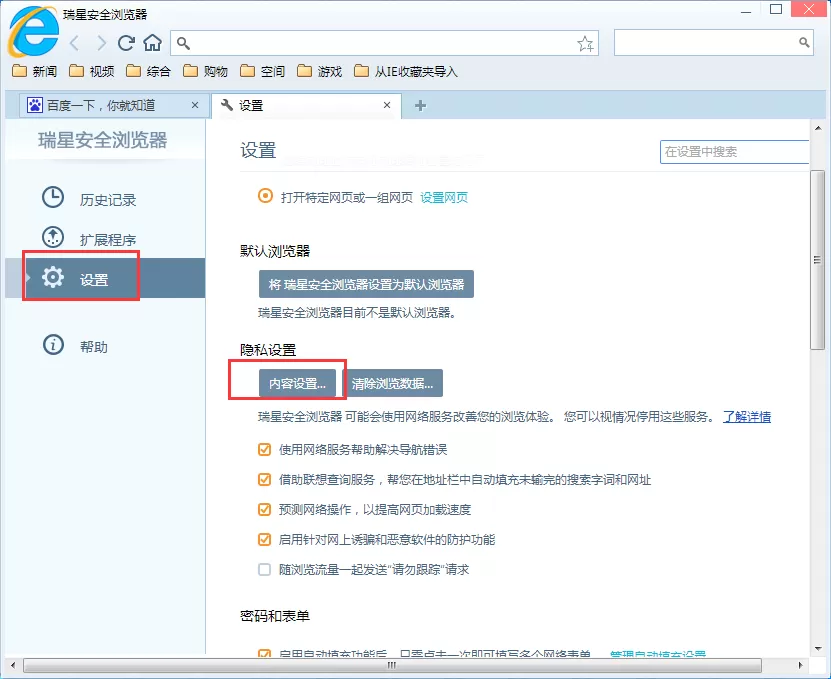Open the 了解详情 link

pos(747,417)
